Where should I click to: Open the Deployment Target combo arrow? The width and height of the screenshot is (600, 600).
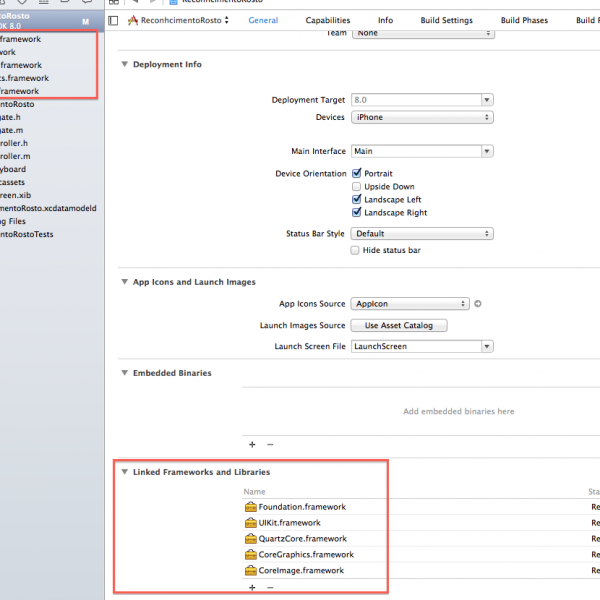pyautogui.click(x=487, y=100)
